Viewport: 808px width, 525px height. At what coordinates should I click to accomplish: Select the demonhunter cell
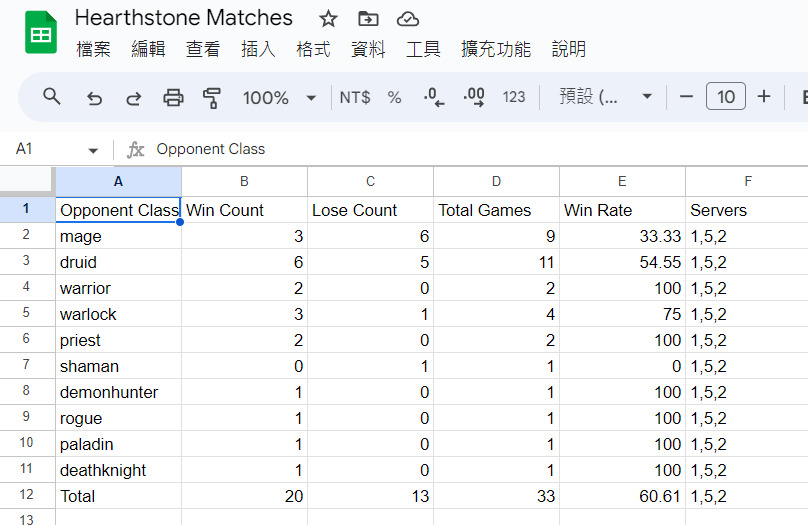tap(119, 392)
